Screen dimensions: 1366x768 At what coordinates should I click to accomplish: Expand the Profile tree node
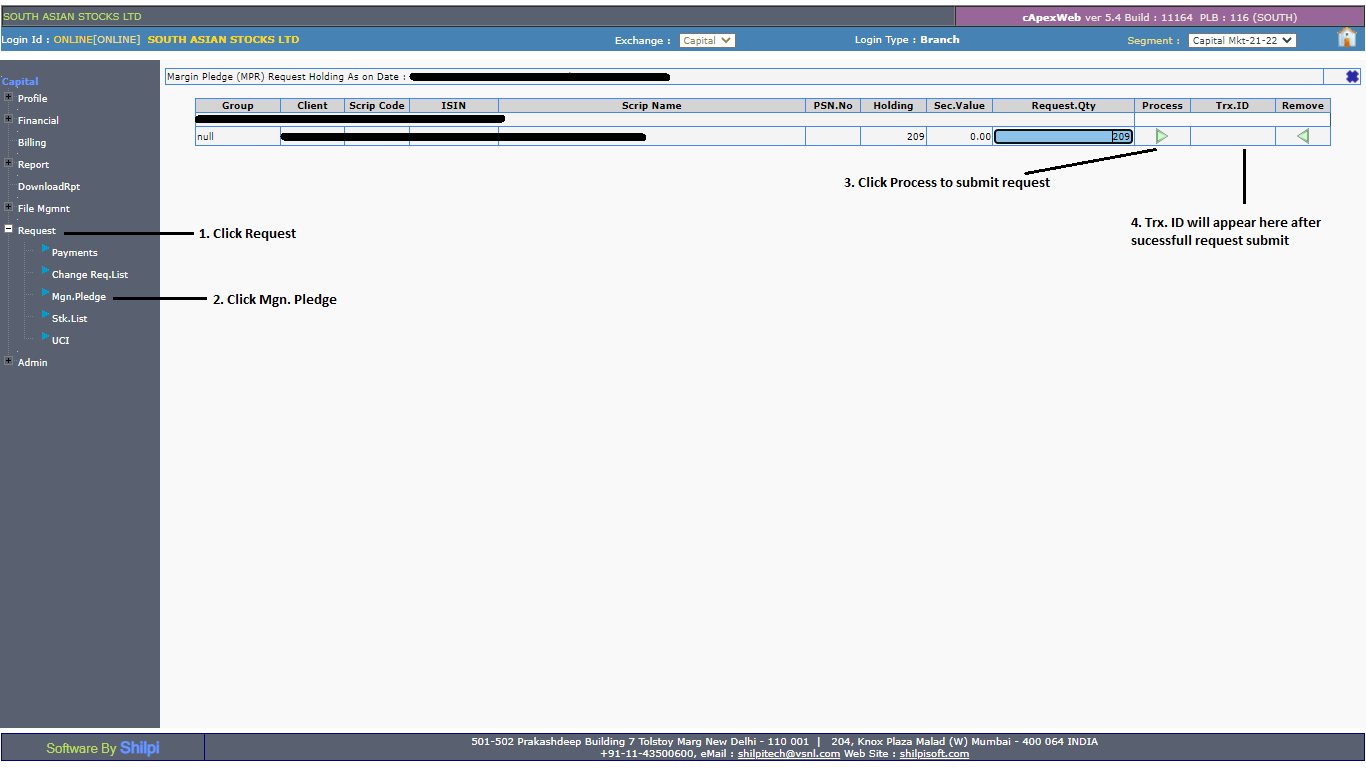click(x=9, y=98)
